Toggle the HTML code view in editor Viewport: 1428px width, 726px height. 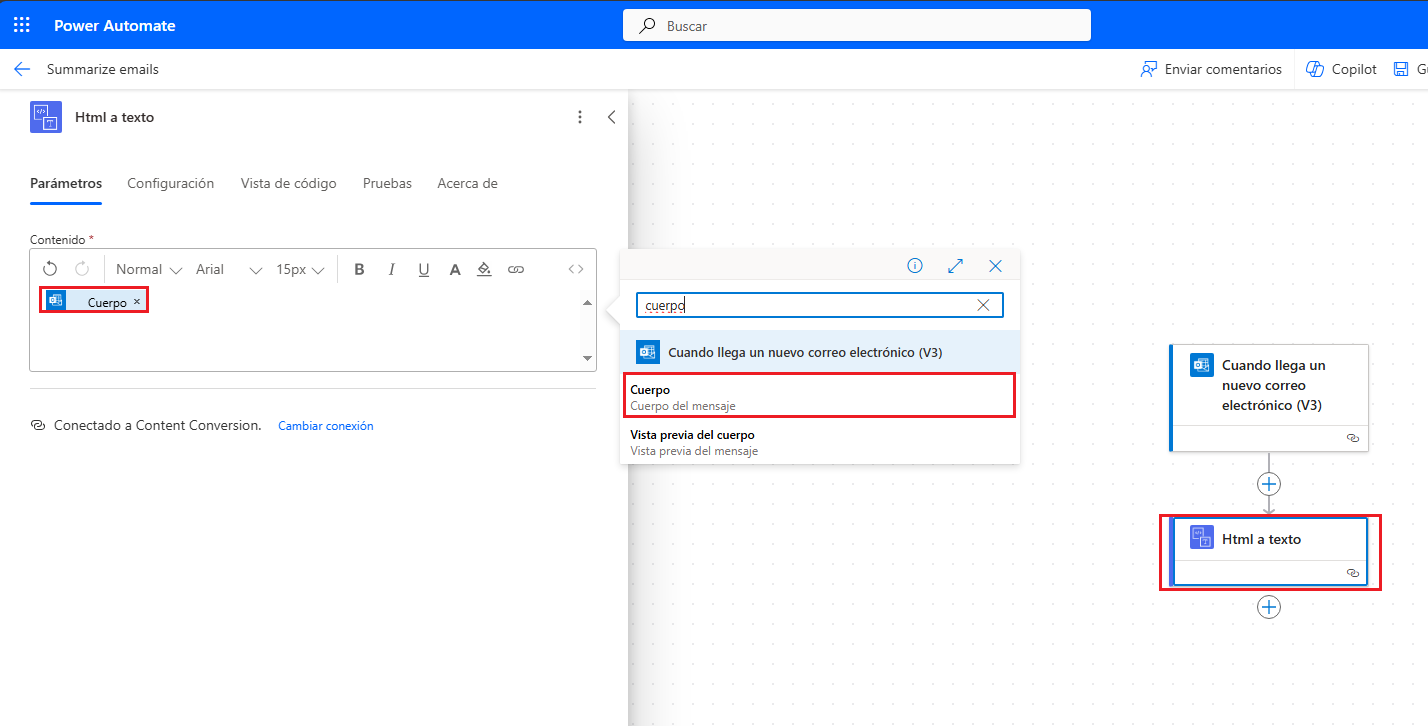[576, 269]
